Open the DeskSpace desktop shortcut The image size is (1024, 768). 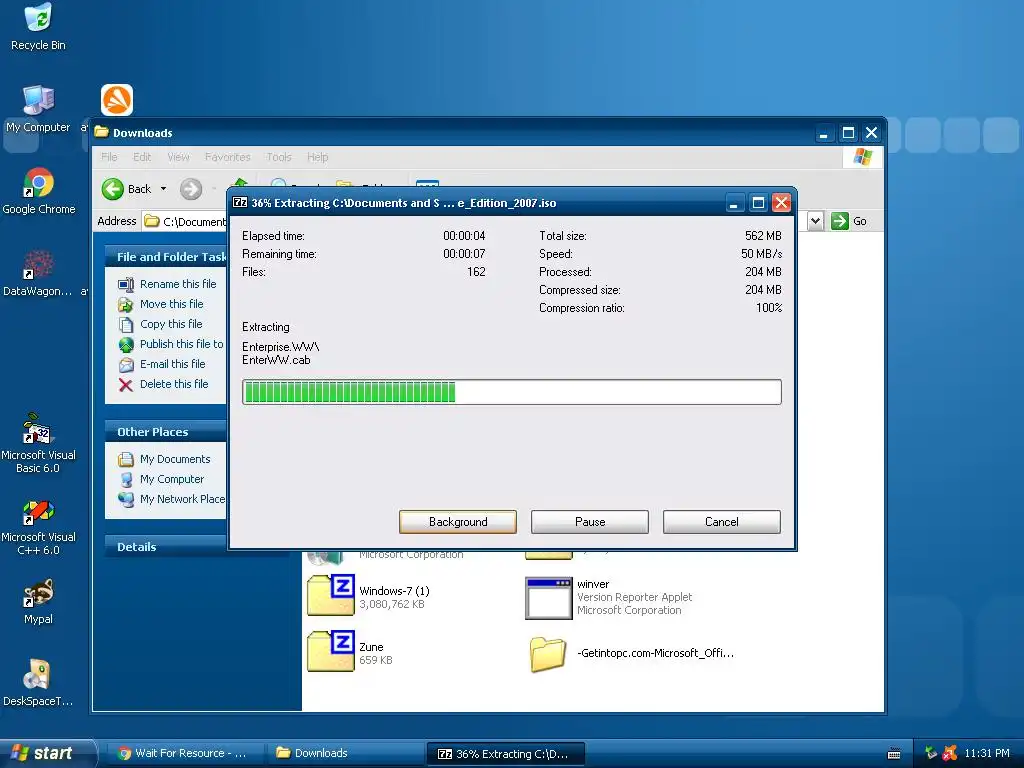38,683
